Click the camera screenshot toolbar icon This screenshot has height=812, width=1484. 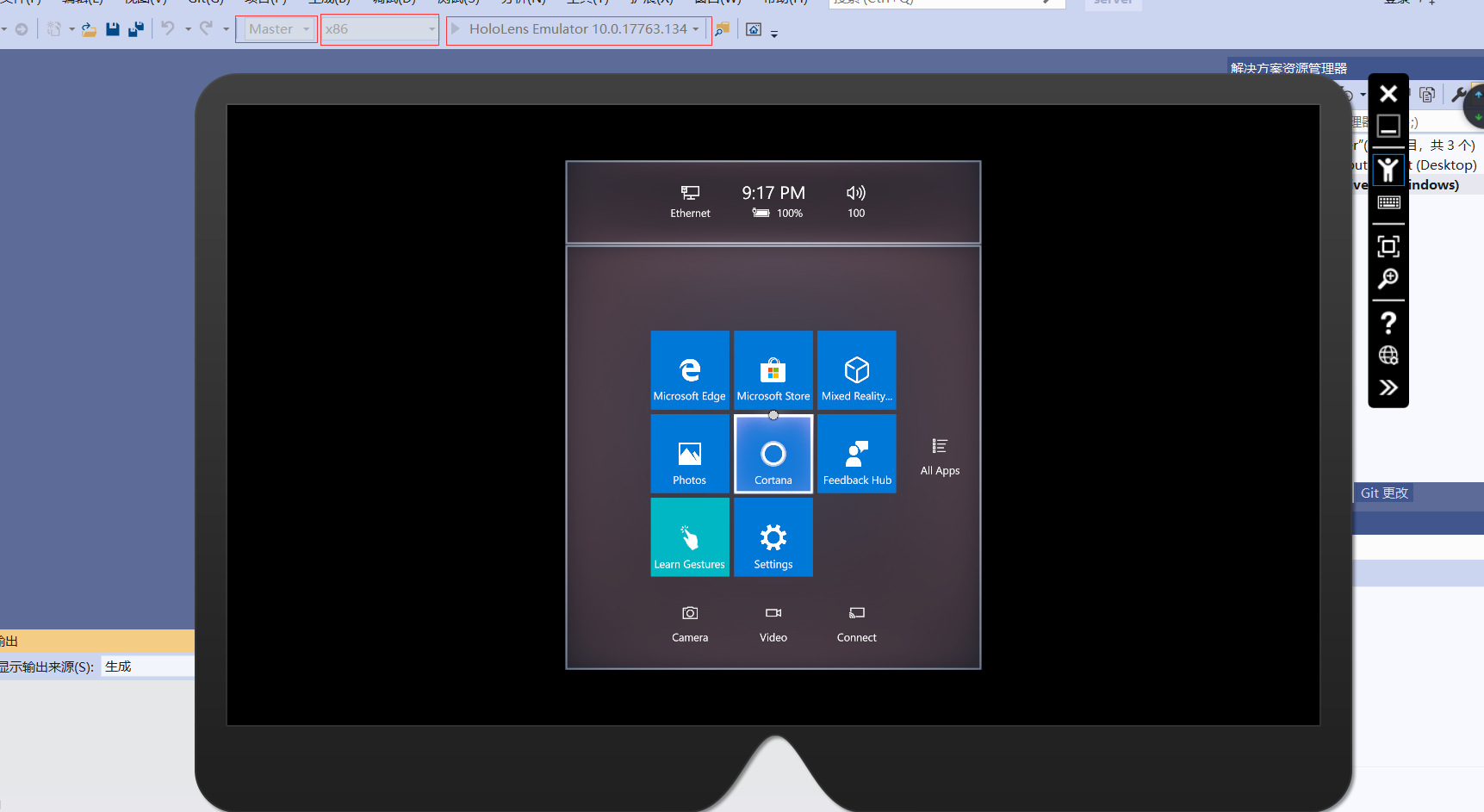(x=754, y=29)
